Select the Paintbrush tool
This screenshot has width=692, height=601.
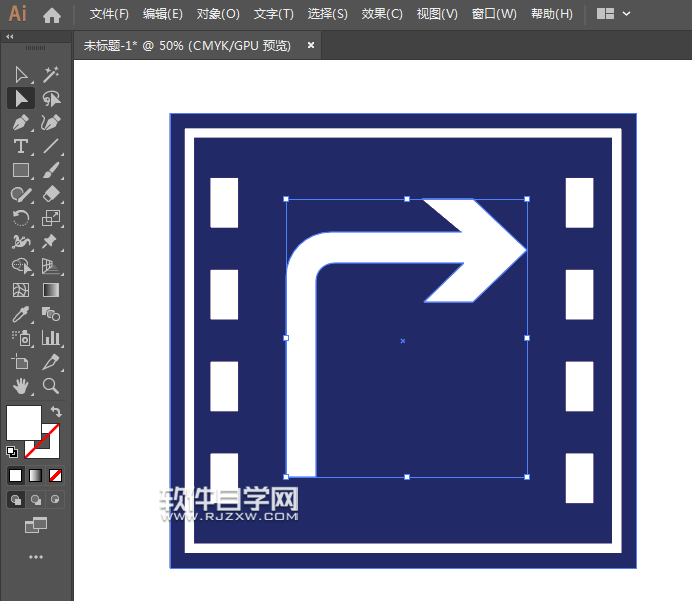[51, 170]
